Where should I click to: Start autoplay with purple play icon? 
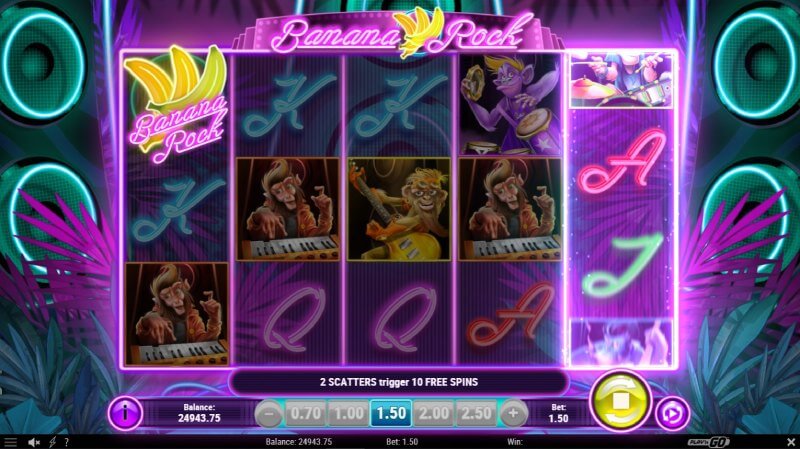coord(672,414)
